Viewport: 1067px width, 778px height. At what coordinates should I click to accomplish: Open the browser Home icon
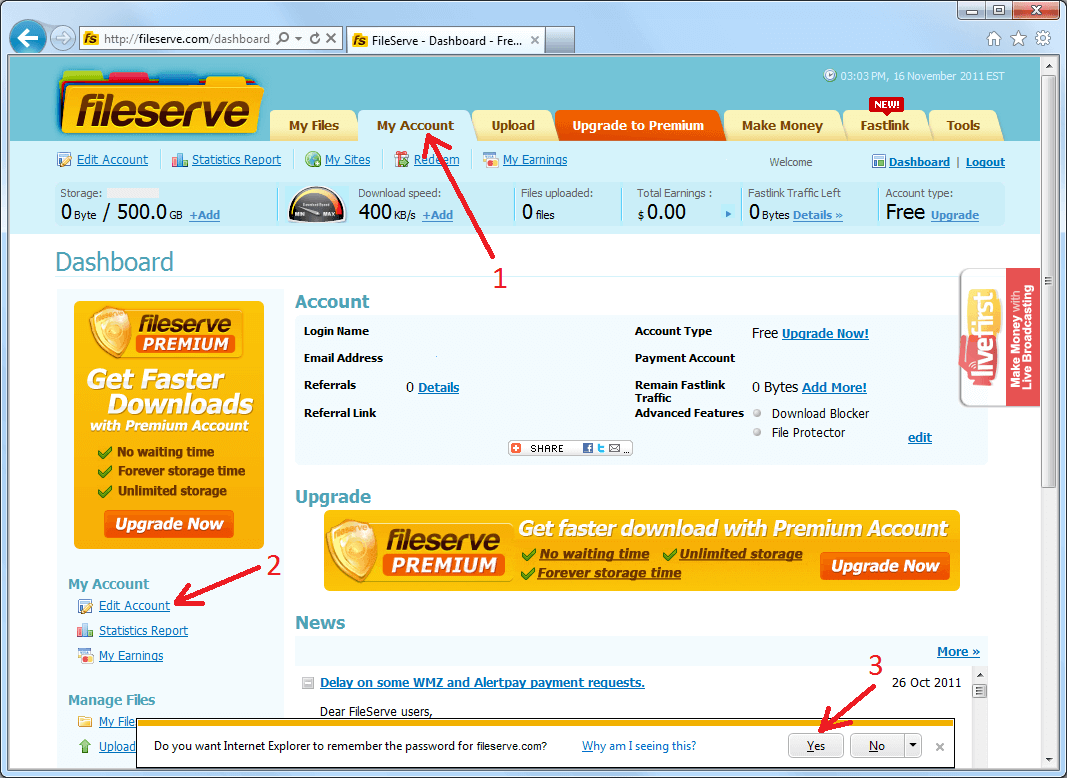[x=994, y=39]
